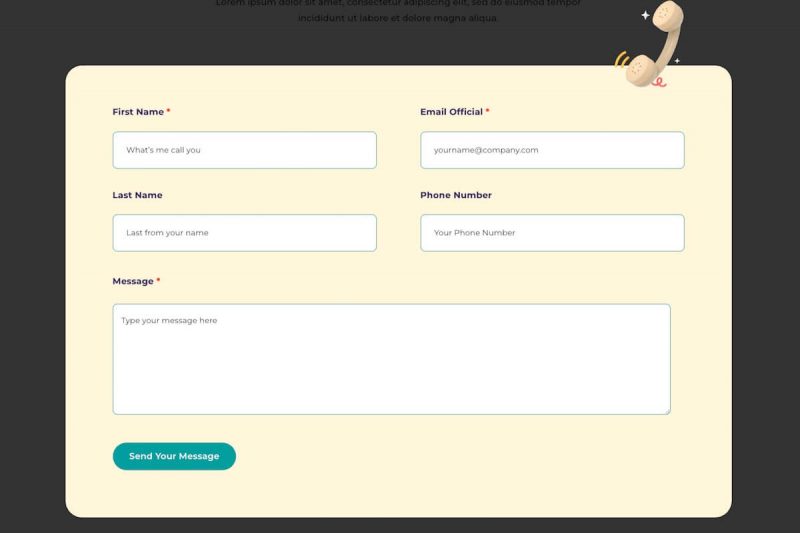Click the Email Official label

click(x=451, y=112)
